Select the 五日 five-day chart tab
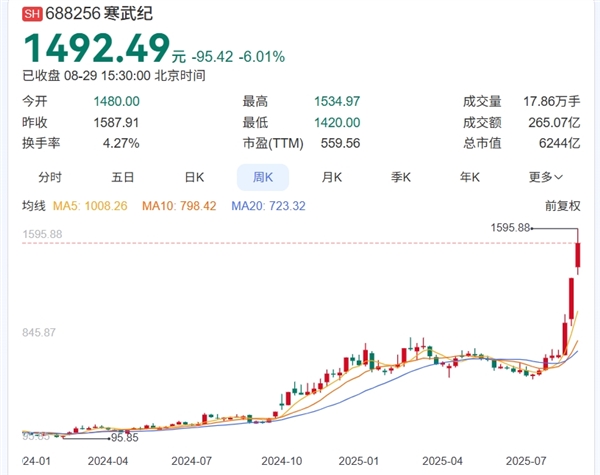Viewport: 600px width, 475px height. tap(123, 177)
